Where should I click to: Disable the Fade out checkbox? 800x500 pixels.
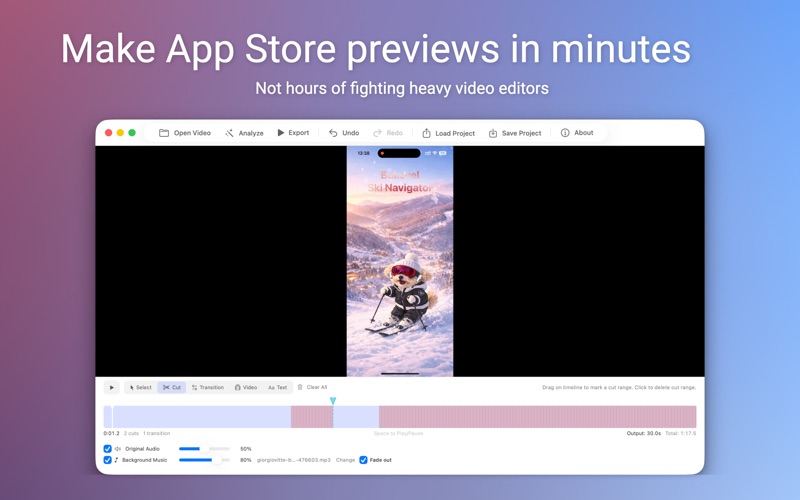[363, 460]
